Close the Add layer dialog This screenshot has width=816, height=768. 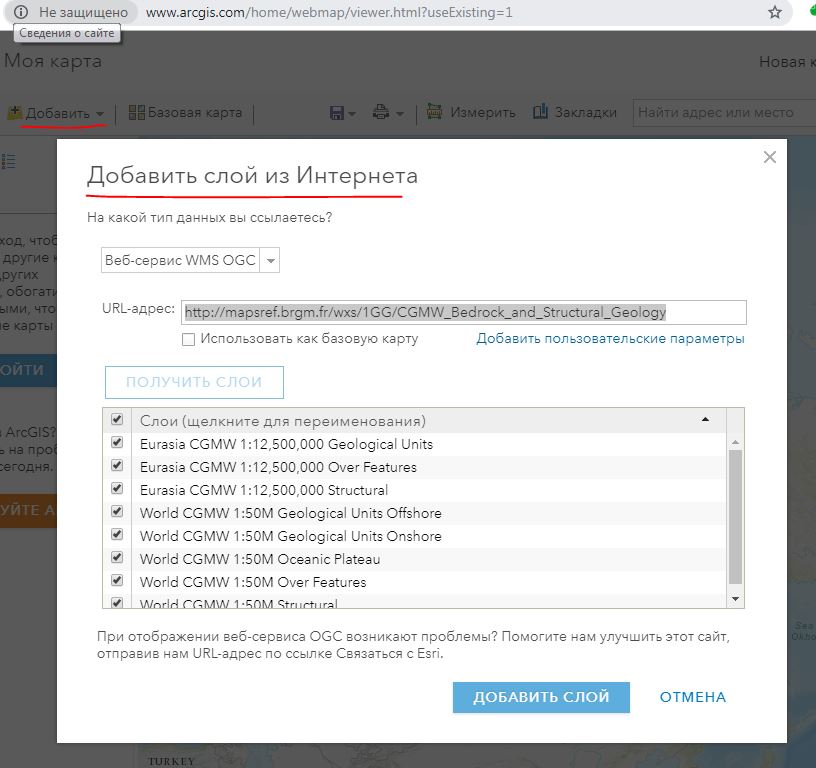tap(770, 157)
